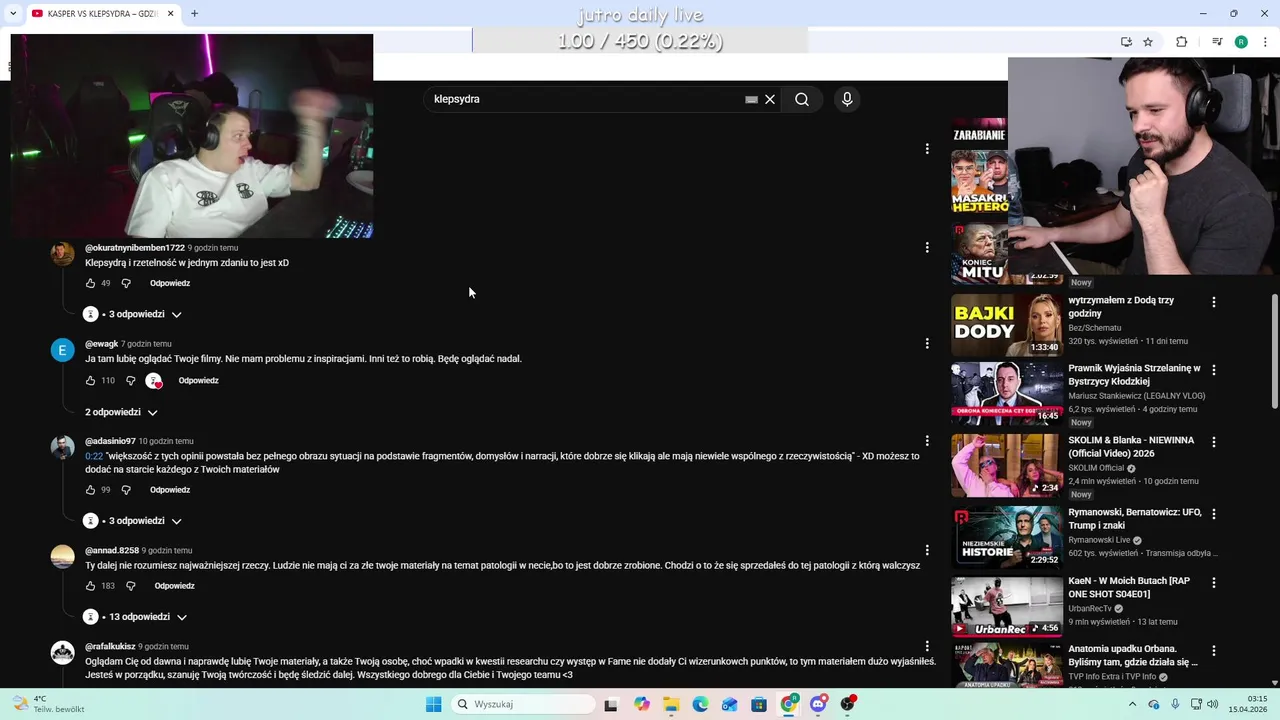This screenshot has height=720, width=1280.
Task: Like the comment by @annad.8258
Action: [x=90, y=586]
